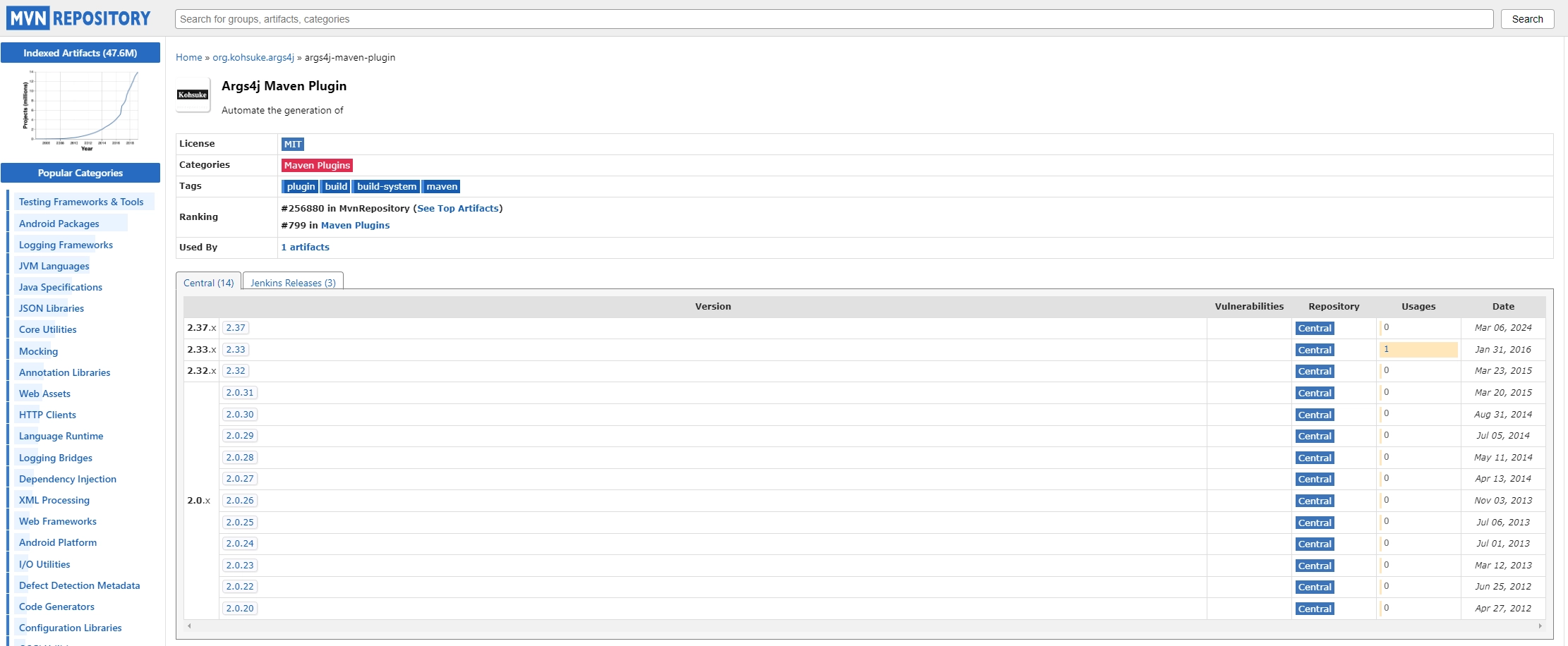This screenshot has width=1568, height=646.
Task: Click the MIT license badge
Action: [293, 144]
